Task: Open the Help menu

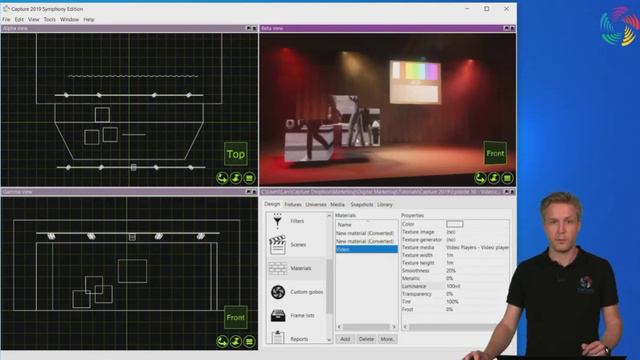Action: (x=89, y=19)
